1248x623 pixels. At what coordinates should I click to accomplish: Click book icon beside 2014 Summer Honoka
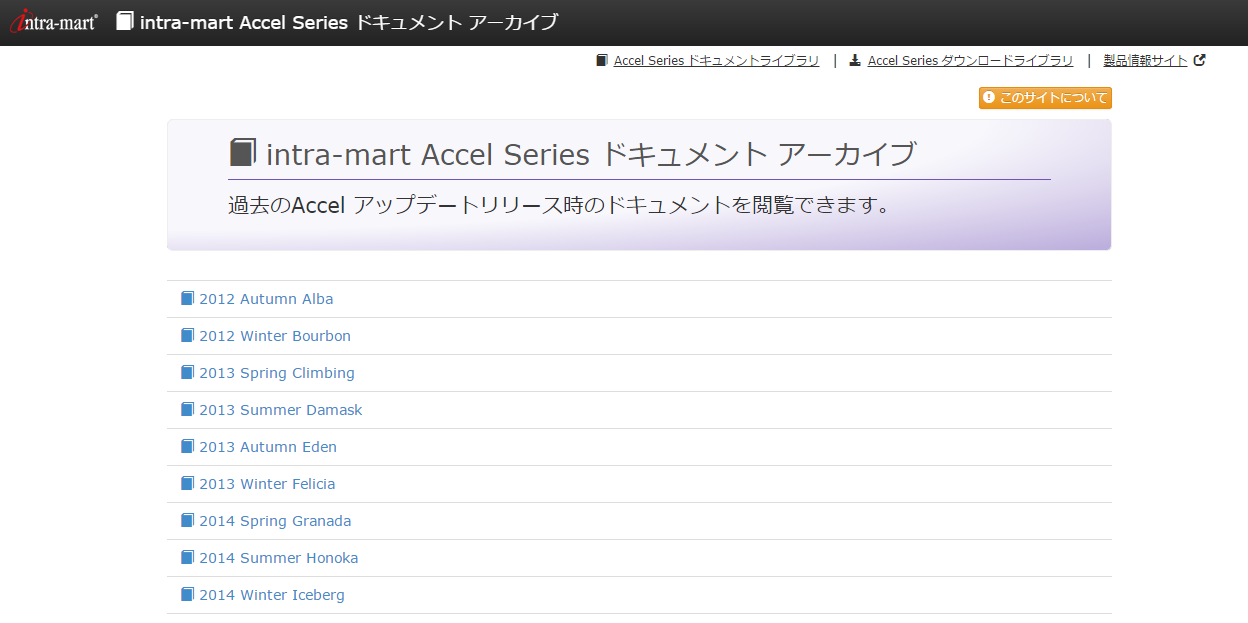pyautogui.click(x=187, y=557)
